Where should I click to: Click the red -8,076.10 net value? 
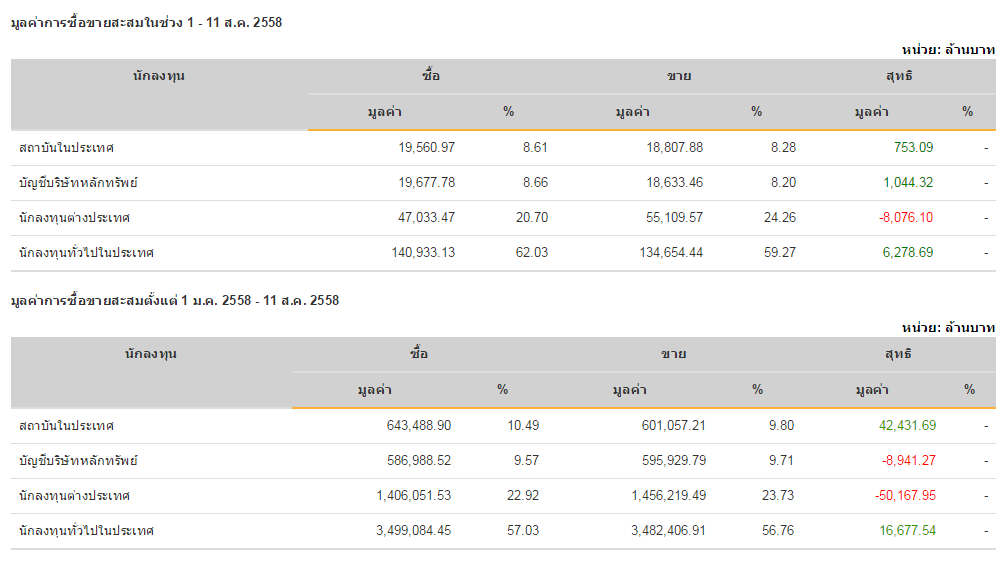[x=905, y=217]
